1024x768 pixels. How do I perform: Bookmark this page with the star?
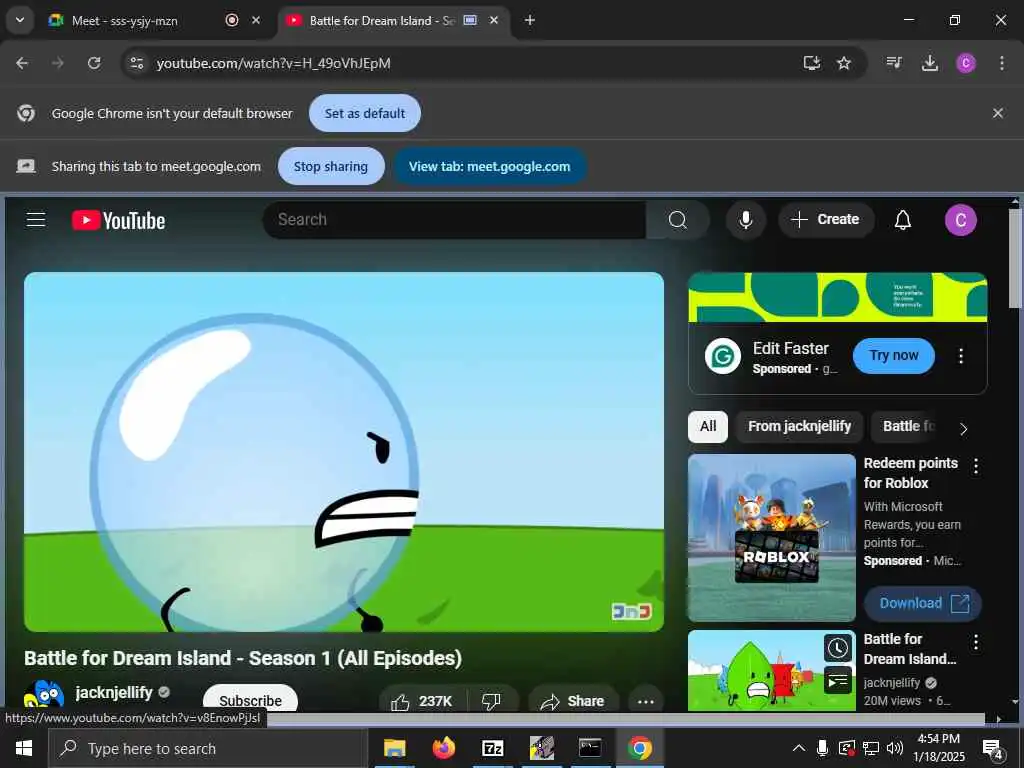[844, 63]
